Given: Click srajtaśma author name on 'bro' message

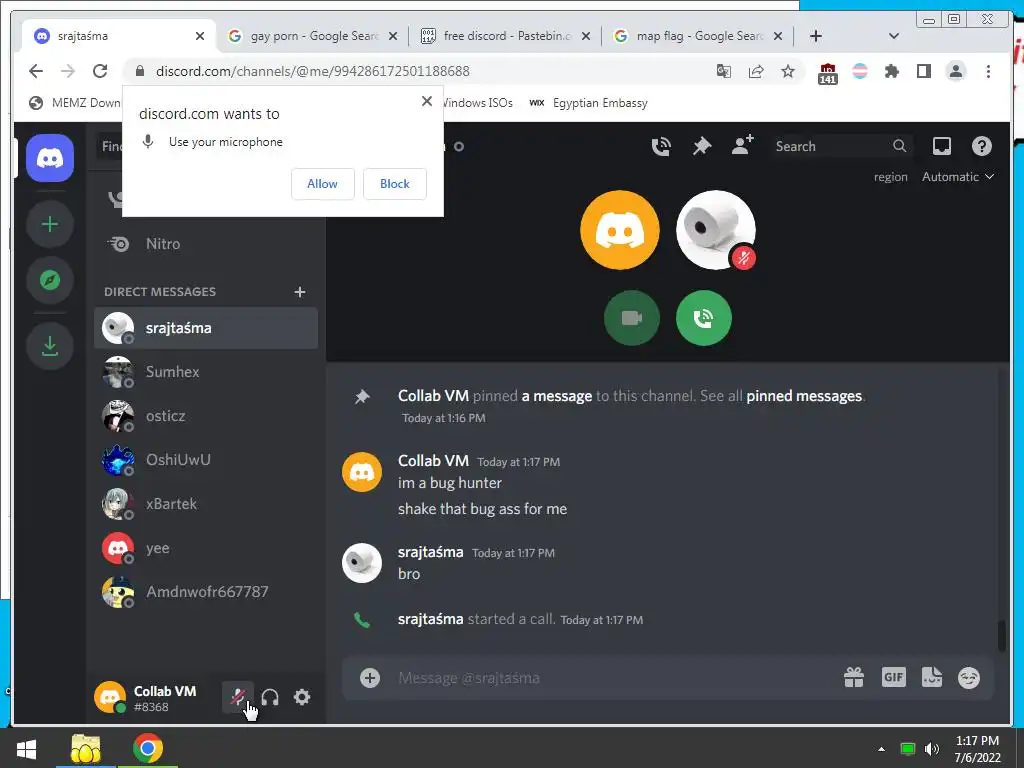Looking at the screenshot, I should pyautogui.click(x=430, y=552).
